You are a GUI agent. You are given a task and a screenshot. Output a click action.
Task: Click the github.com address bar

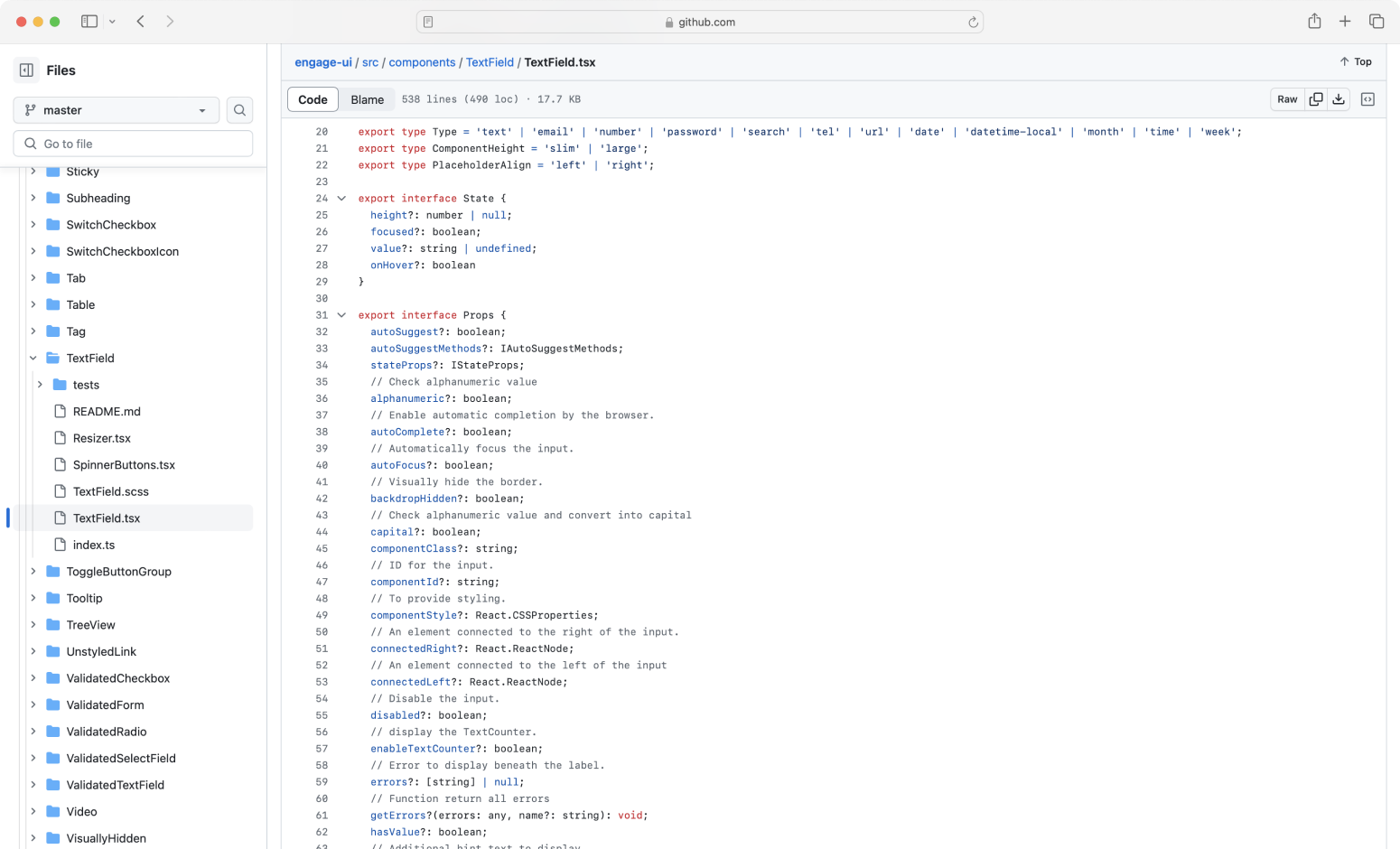click(700, 22)
